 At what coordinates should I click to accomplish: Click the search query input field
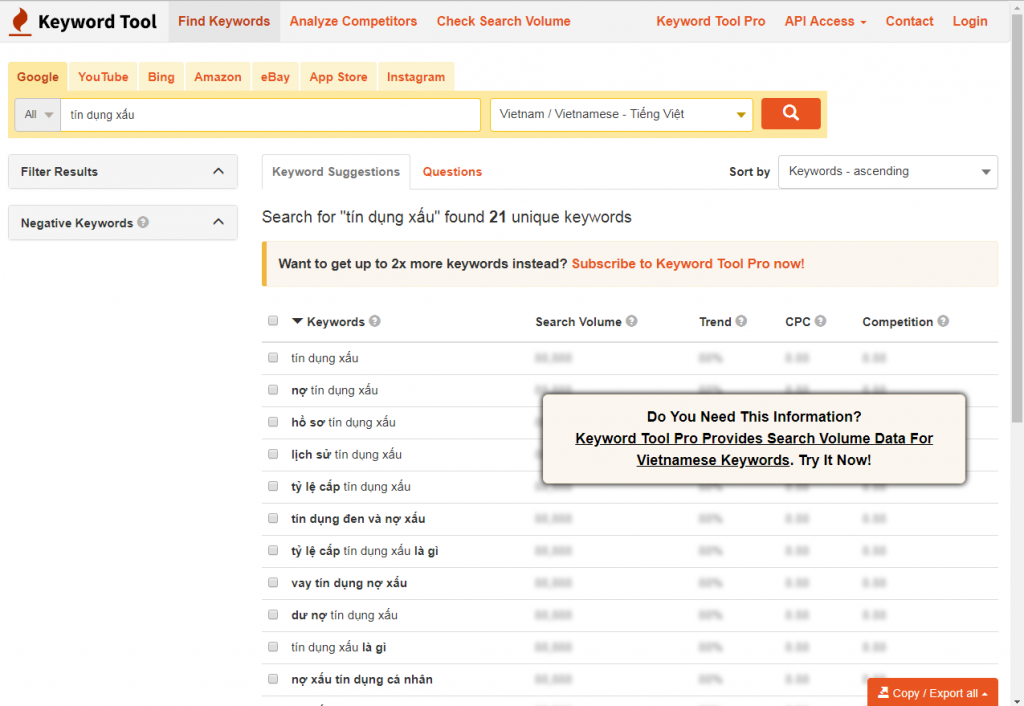click(270, 114)
